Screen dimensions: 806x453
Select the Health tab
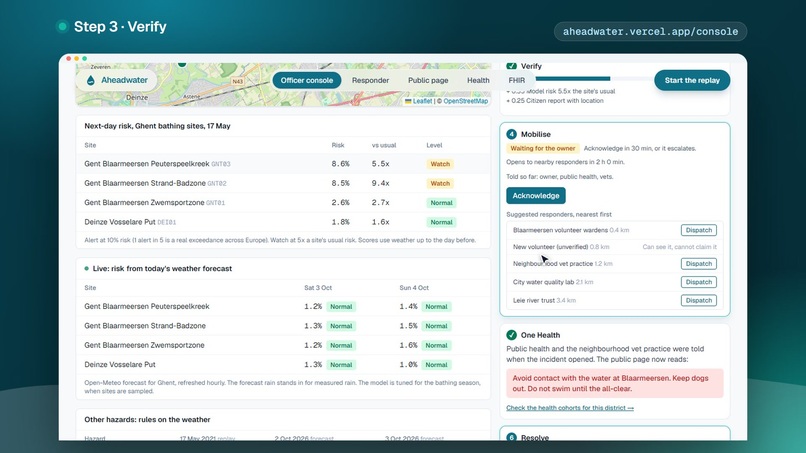pos(478,80)
